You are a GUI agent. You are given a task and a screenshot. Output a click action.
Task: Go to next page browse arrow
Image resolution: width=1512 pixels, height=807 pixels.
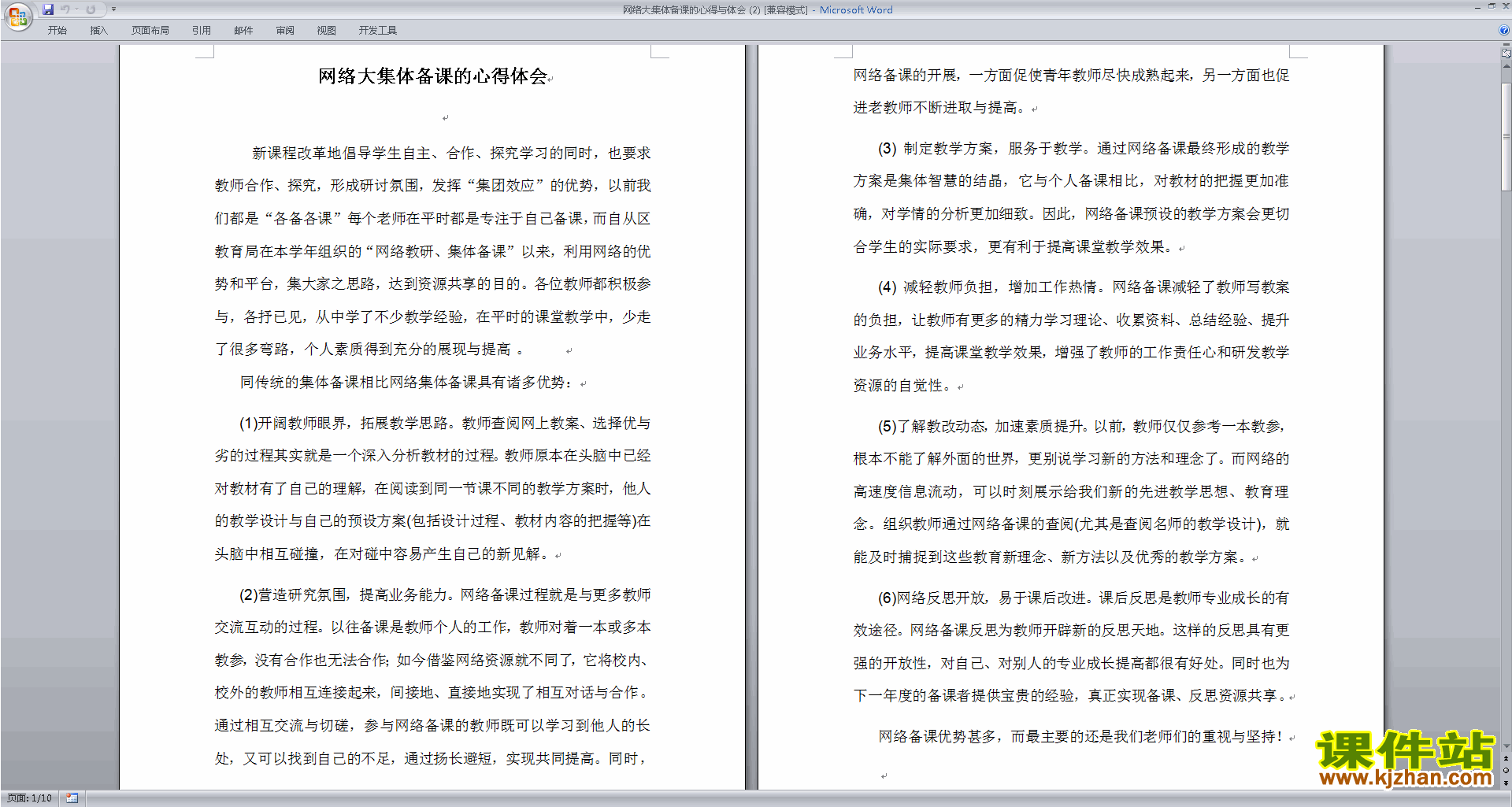tap(1506, 783)
